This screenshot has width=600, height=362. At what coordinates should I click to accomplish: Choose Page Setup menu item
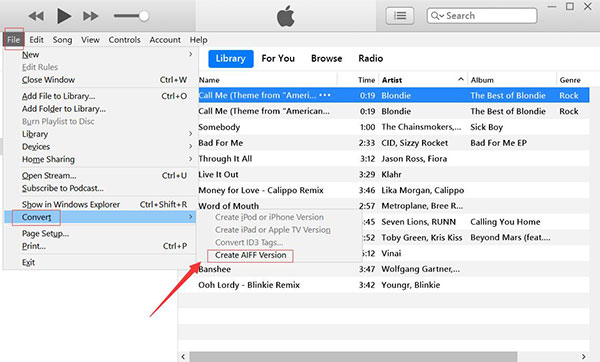coord(101,233)
